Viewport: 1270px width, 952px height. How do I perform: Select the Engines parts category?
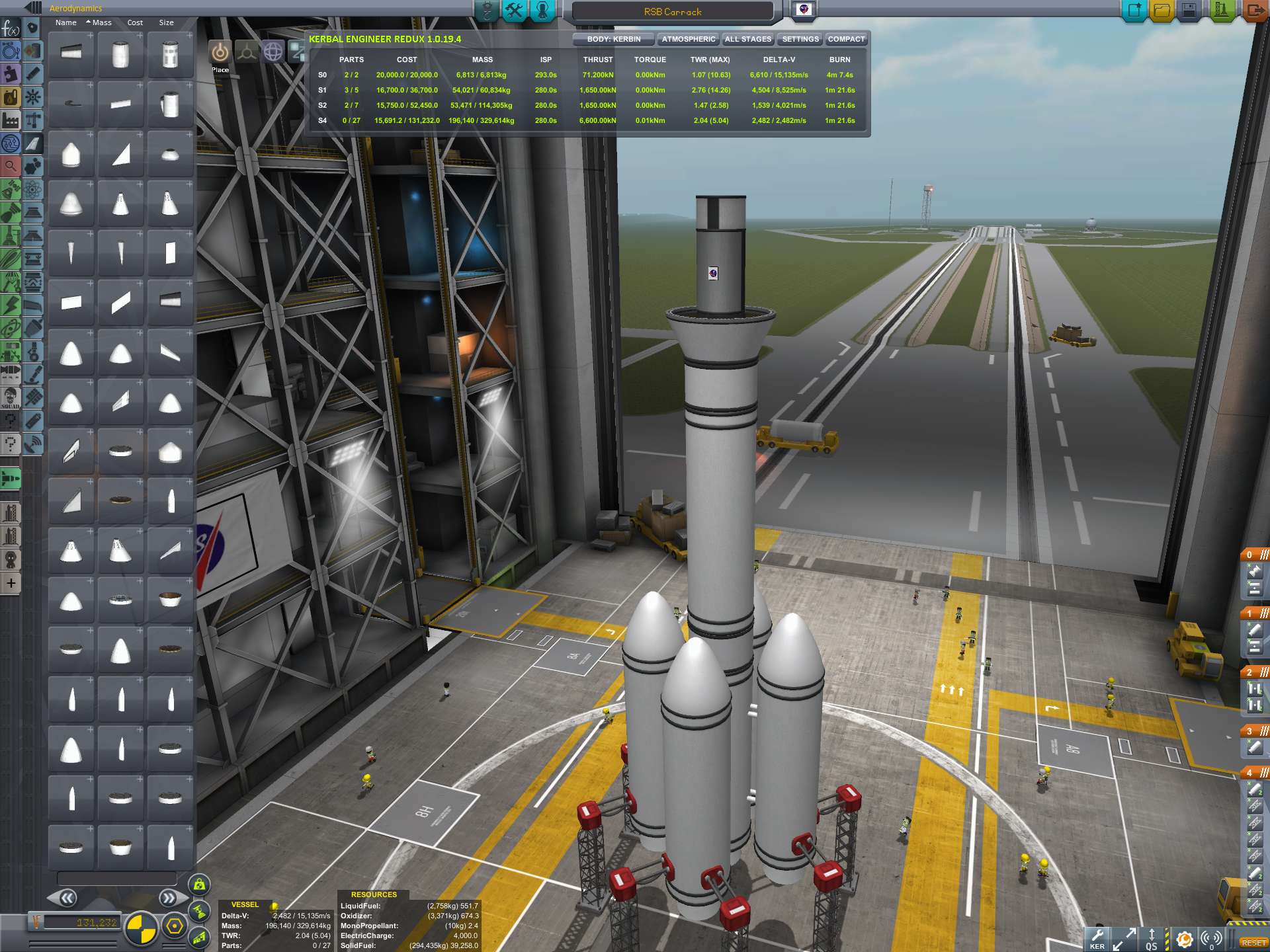point(33,74)
